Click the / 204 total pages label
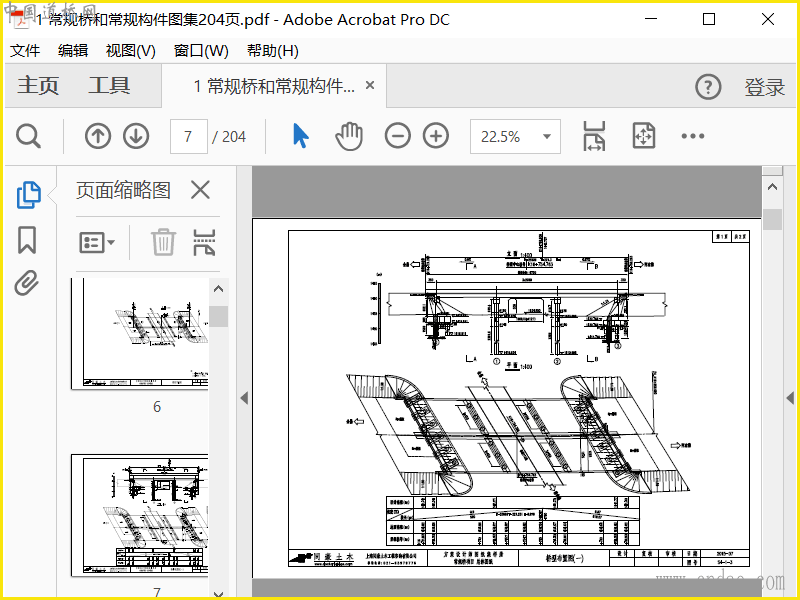 pos(229,137)
